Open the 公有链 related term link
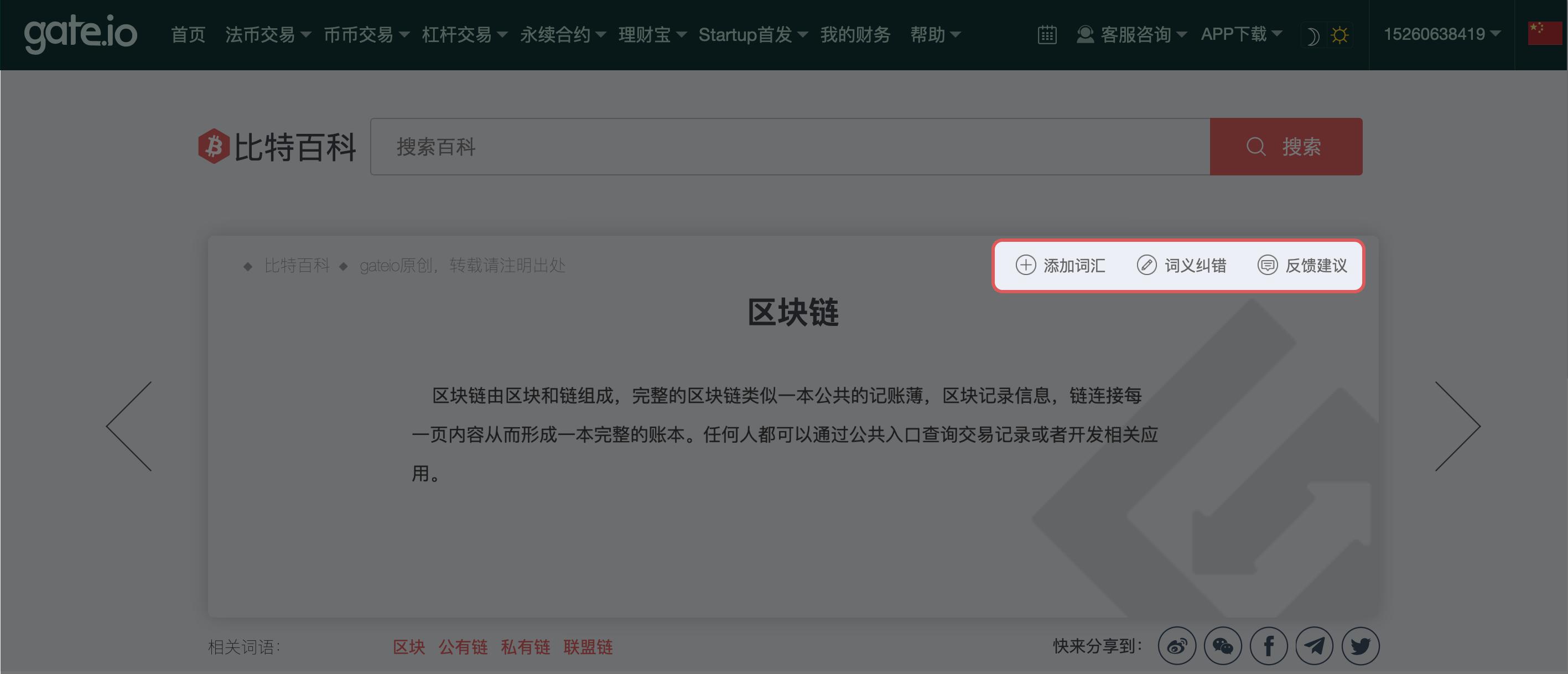1568x674 pixels. click(463, 647)
